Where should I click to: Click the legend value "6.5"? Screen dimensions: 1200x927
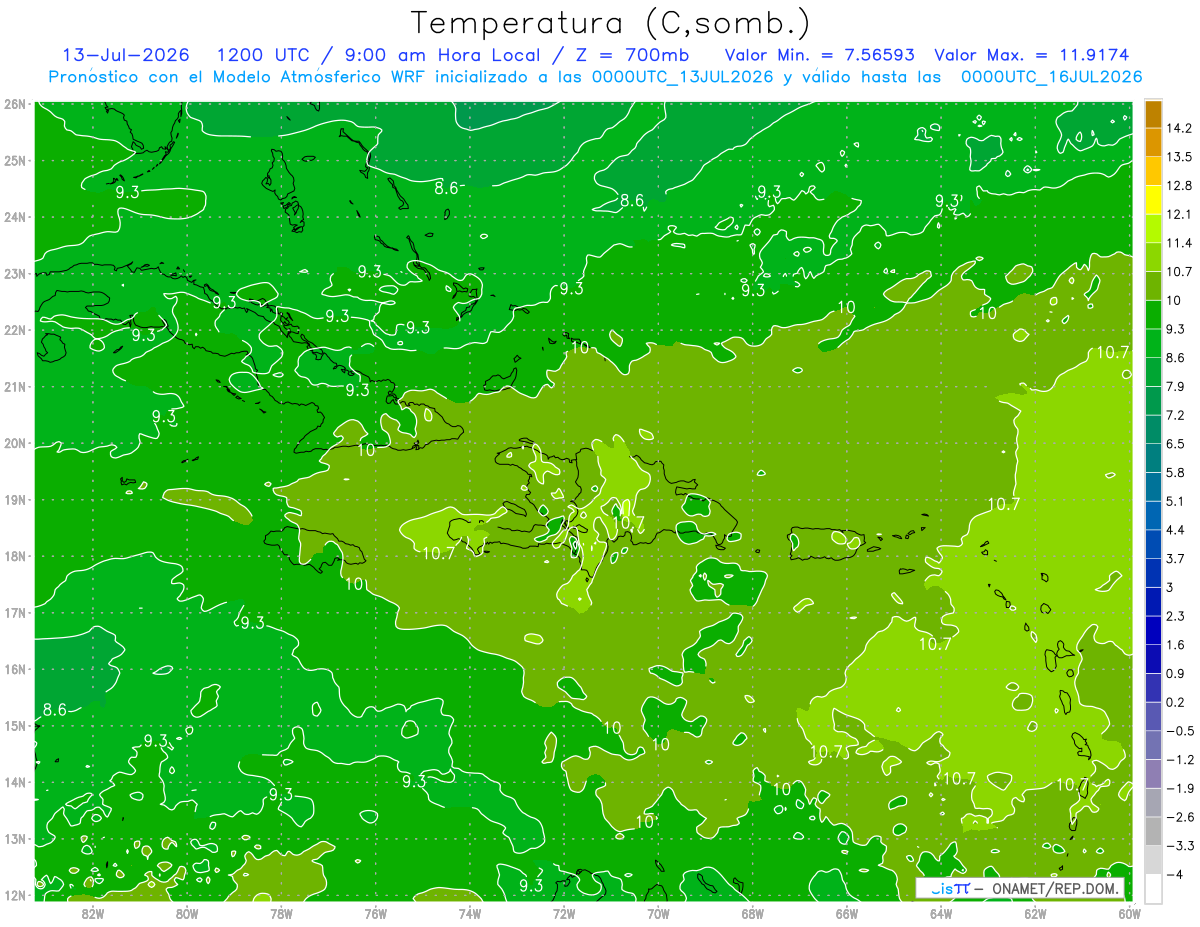pyautogui.click(x=1176, y=443)
